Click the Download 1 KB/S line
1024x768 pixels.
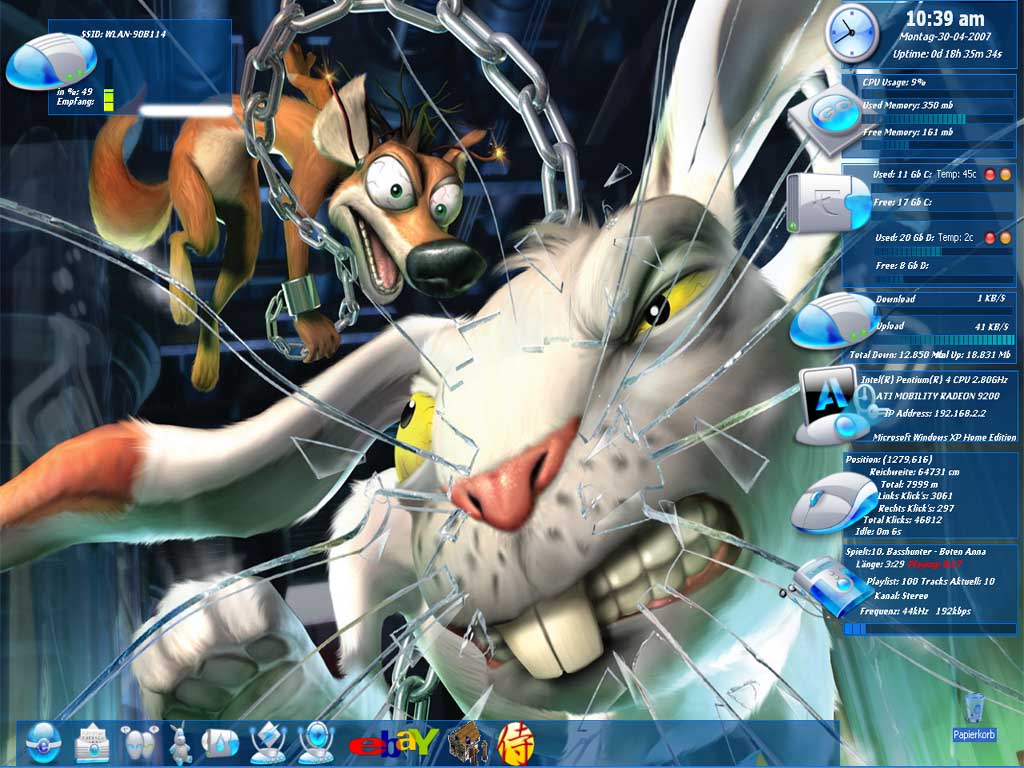[941, 298]
